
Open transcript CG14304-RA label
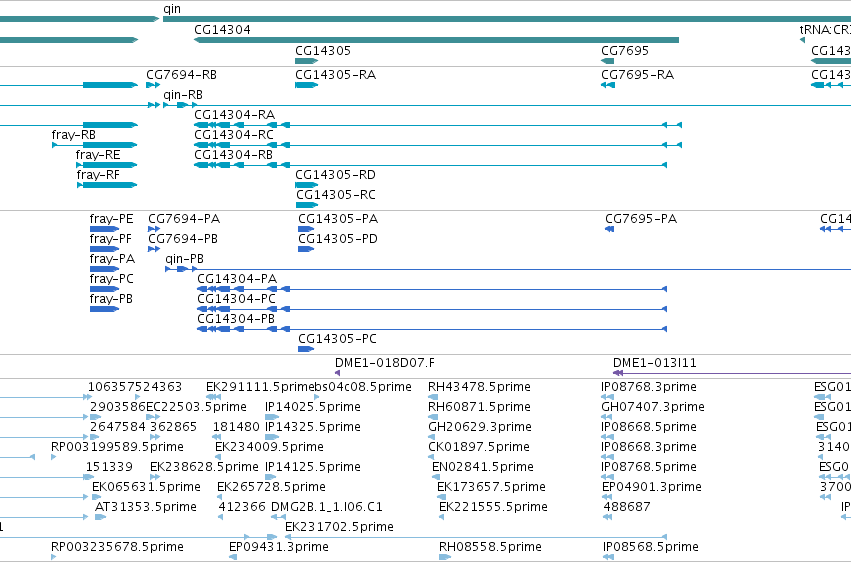coord(234,115)
